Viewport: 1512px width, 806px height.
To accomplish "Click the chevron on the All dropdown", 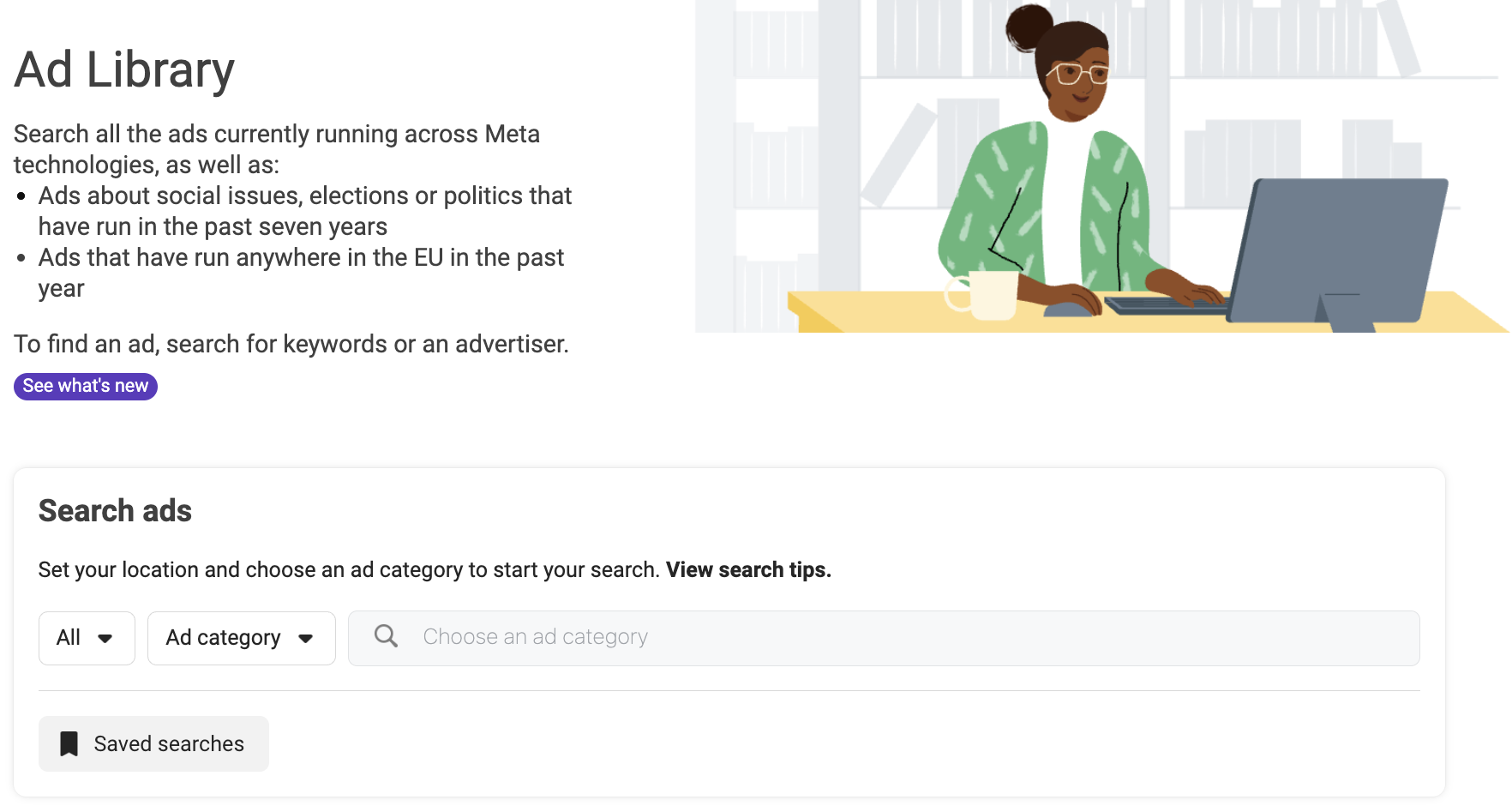I will pyautogui.click(x=106, y=638).
